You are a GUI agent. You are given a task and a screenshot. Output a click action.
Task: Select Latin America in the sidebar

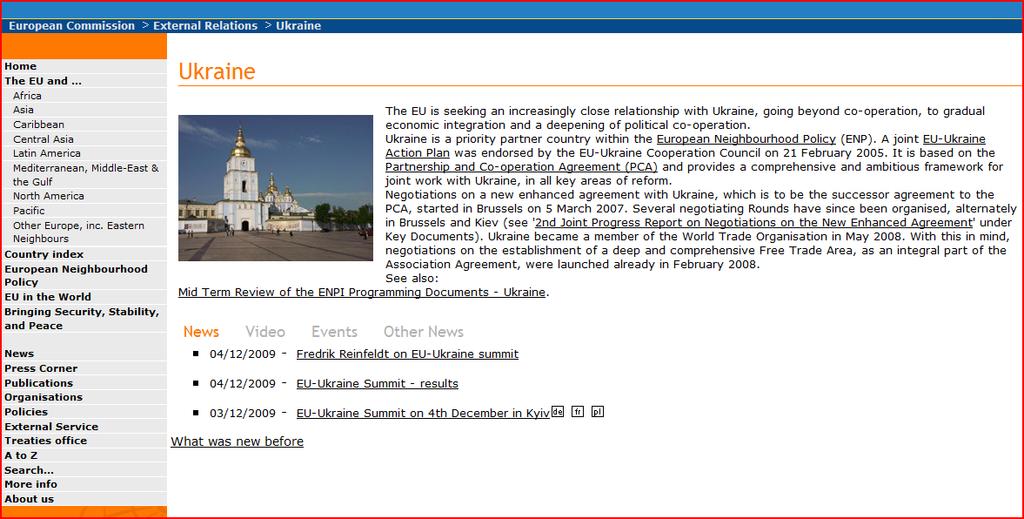coord(47,153)
